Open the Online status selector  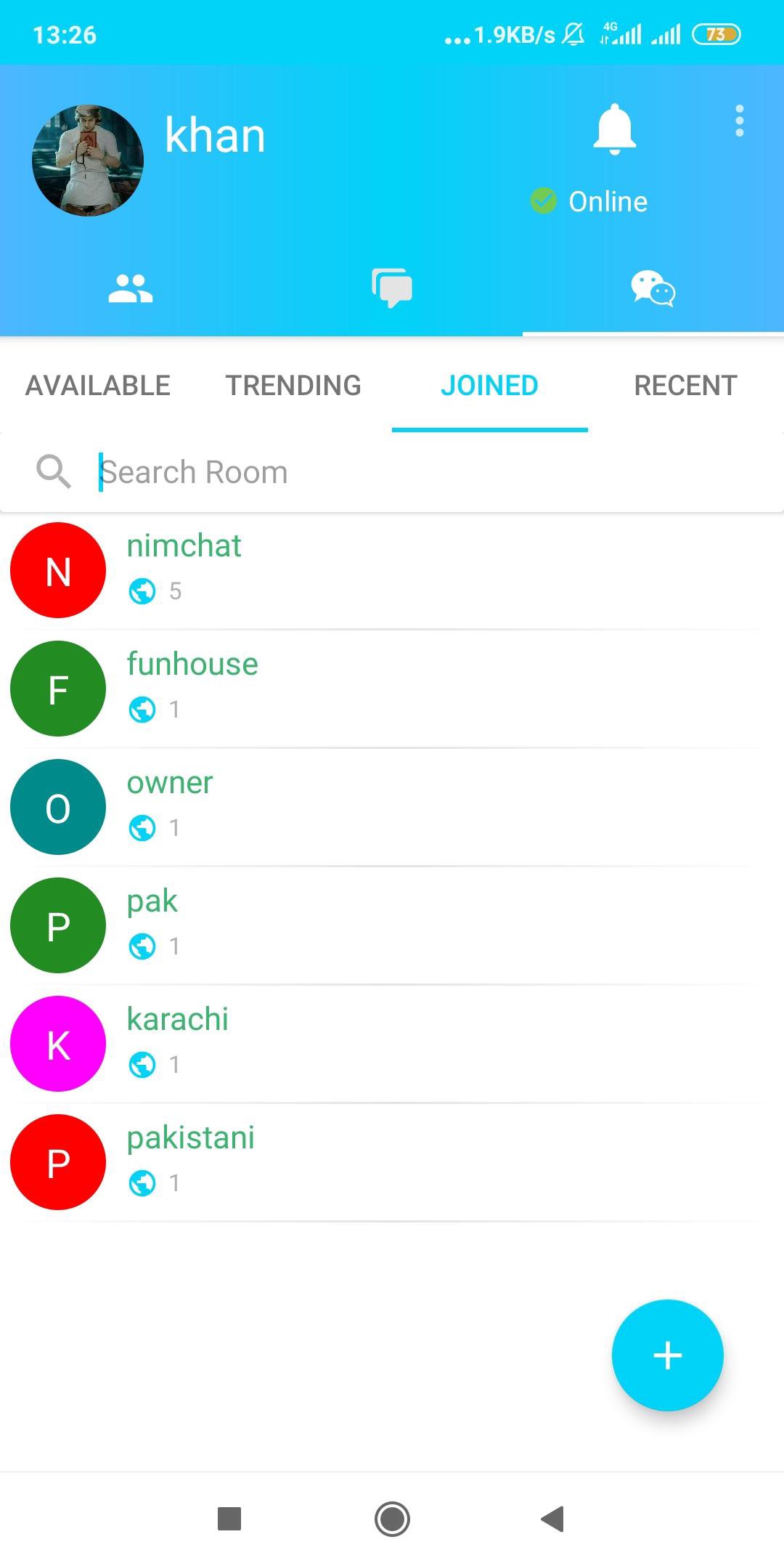589,201
